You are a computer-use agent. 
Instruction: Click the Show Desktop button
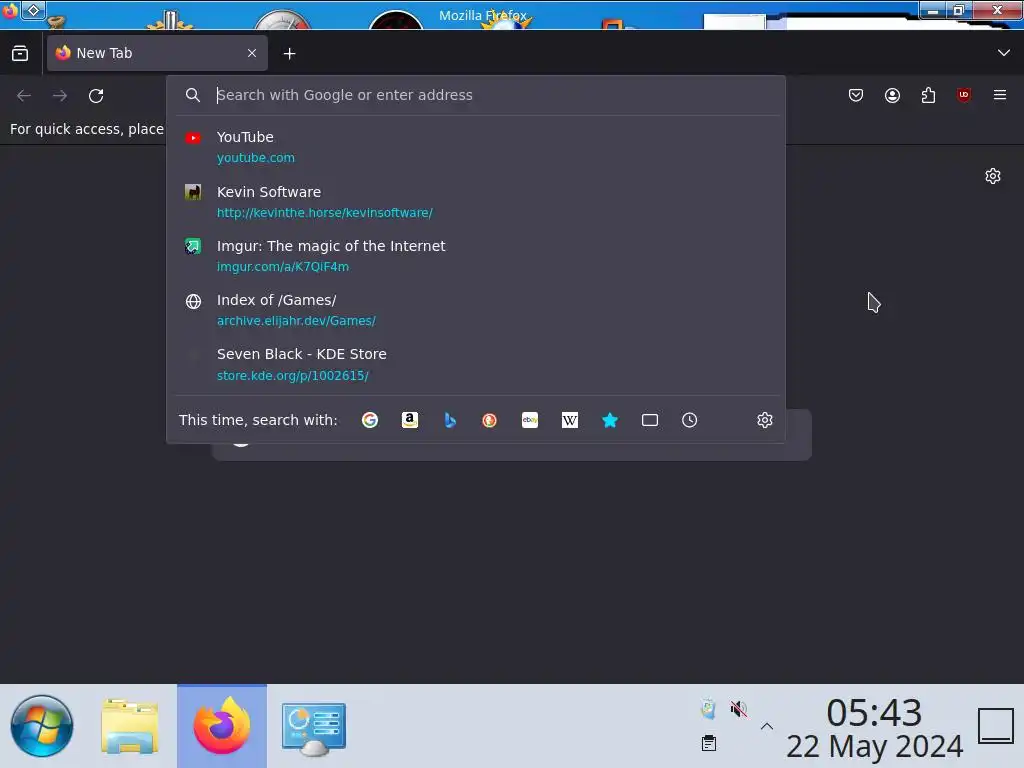(x=995, y=726)
